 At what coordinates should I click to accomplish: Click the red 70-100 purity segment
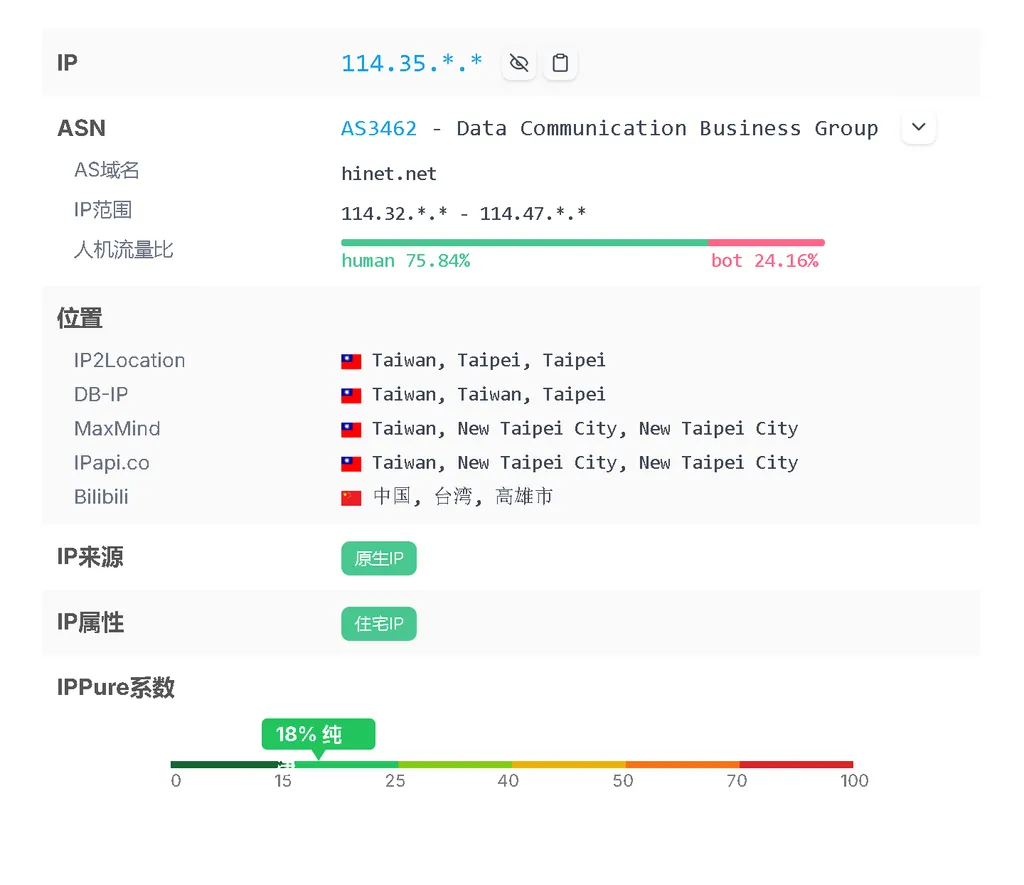click(x=796, y=764)
